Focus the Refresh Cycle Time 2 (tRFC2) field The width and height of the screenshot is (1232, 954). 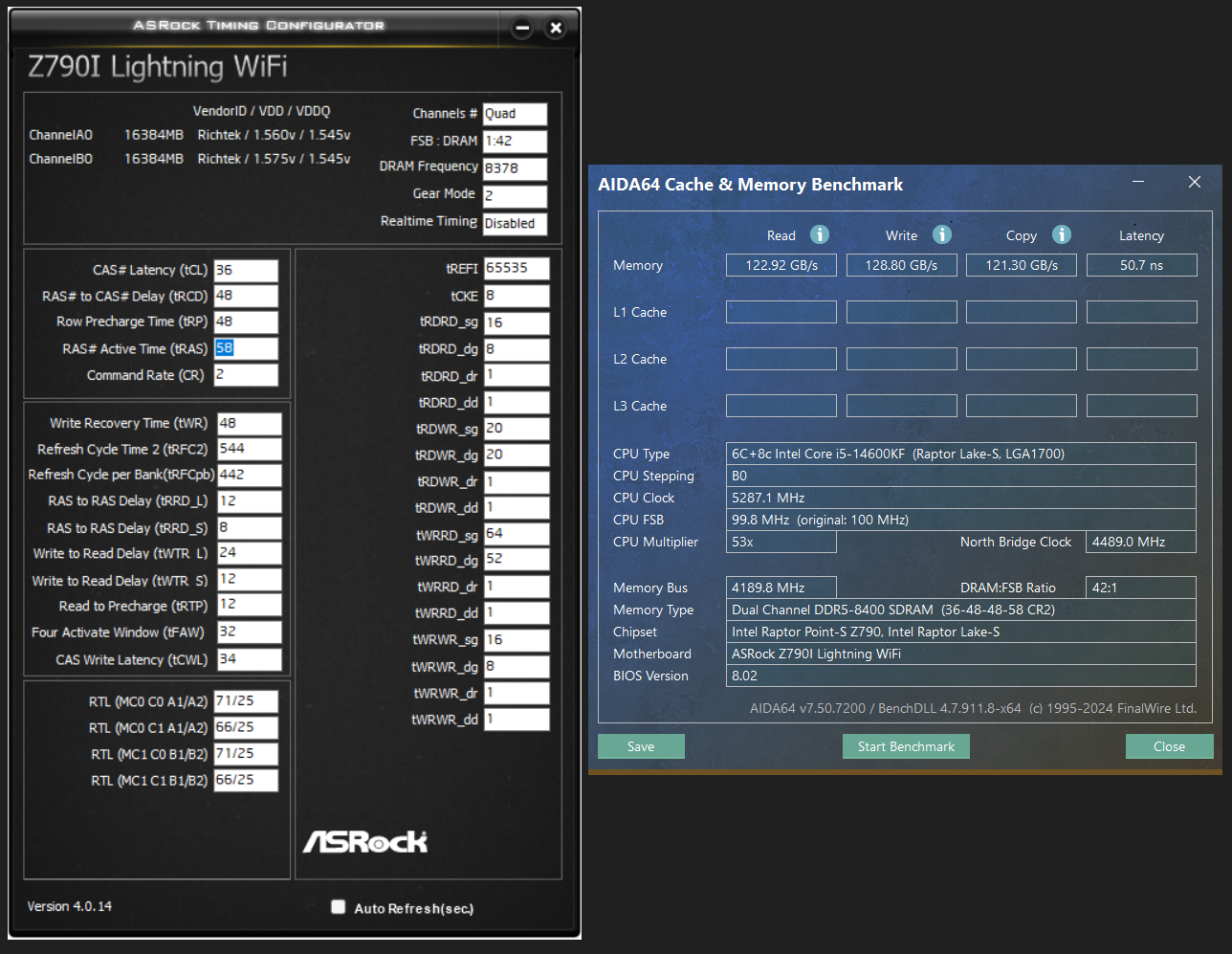coord(250,449)
